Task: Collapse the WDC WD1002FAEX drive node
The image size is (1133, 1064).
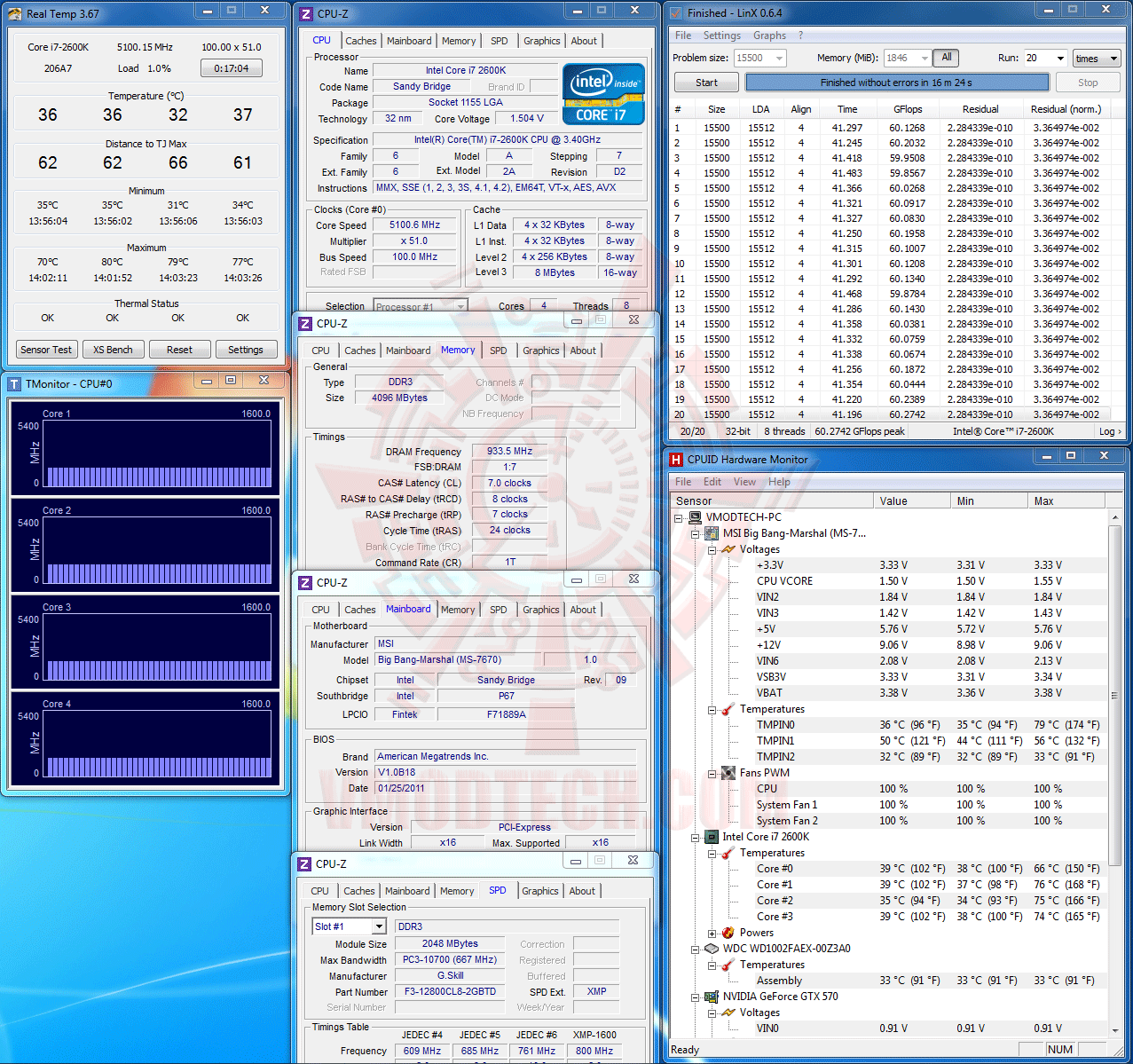Action: [696, 949]
